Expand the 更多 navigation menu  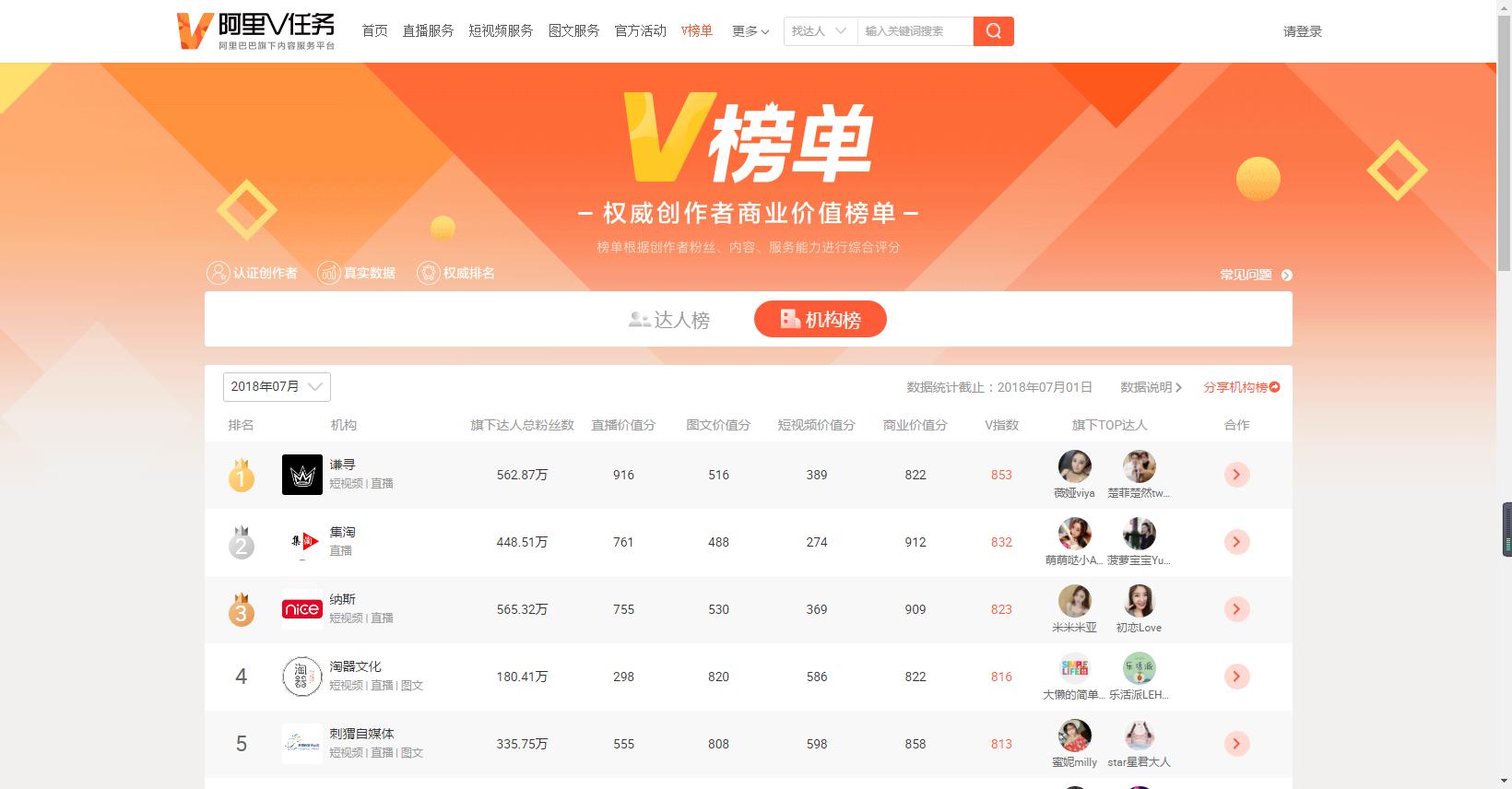click(x=750, y=31)
